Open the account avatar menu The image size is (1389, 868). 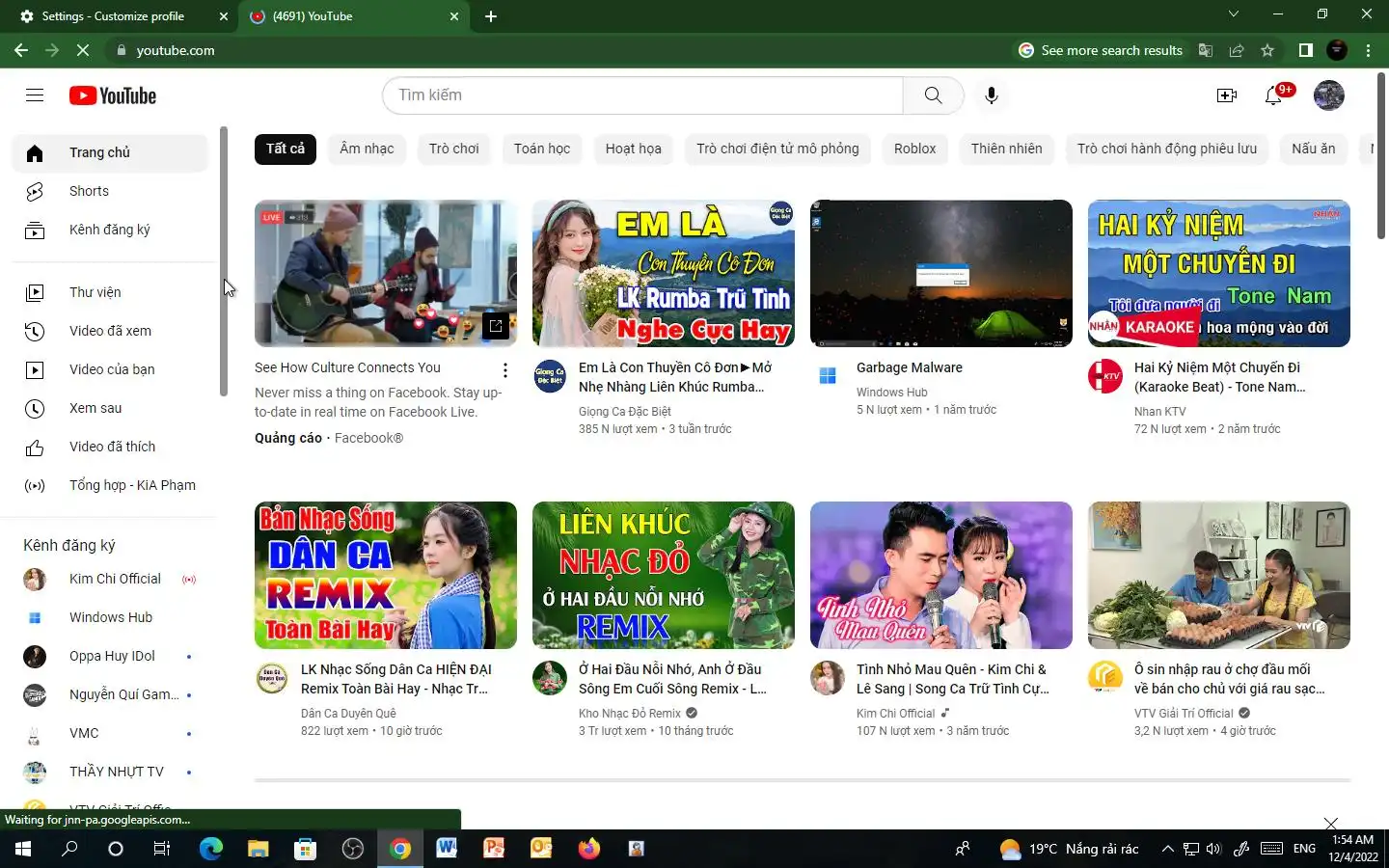pos(1328,95)
